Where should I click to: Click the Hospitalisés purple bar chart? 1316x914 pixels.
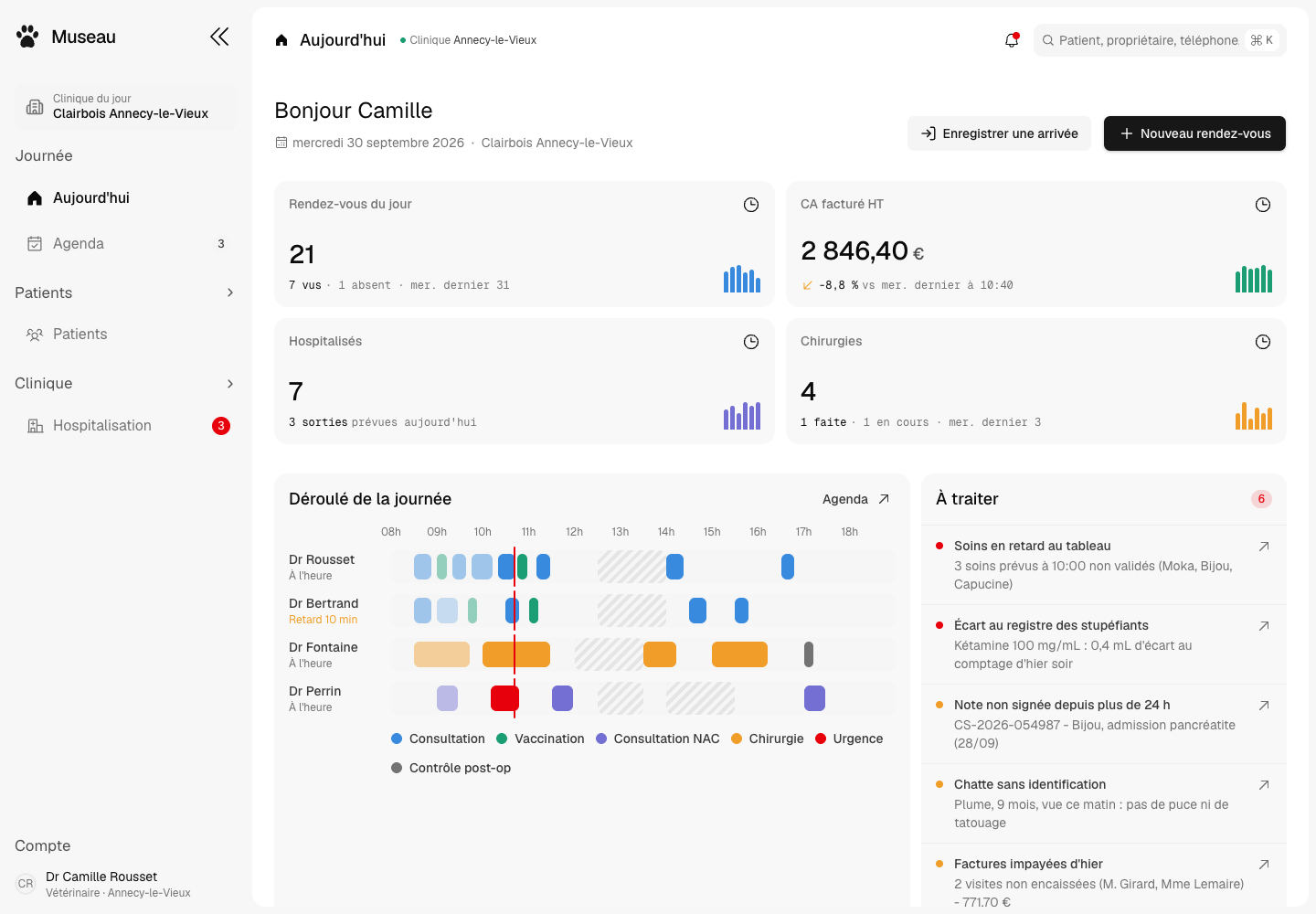(742, 416)
